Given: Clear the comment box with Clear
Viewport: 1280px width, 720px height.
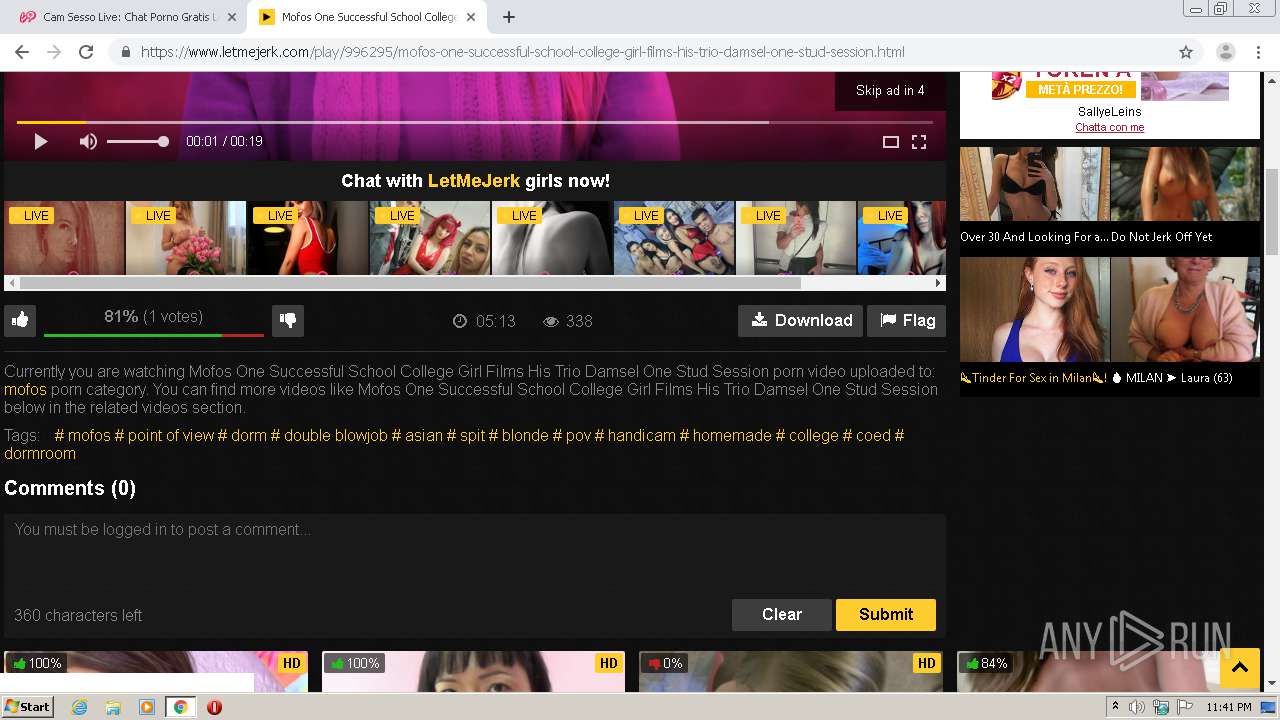Looking at the screenshot, I should point(781,615).
